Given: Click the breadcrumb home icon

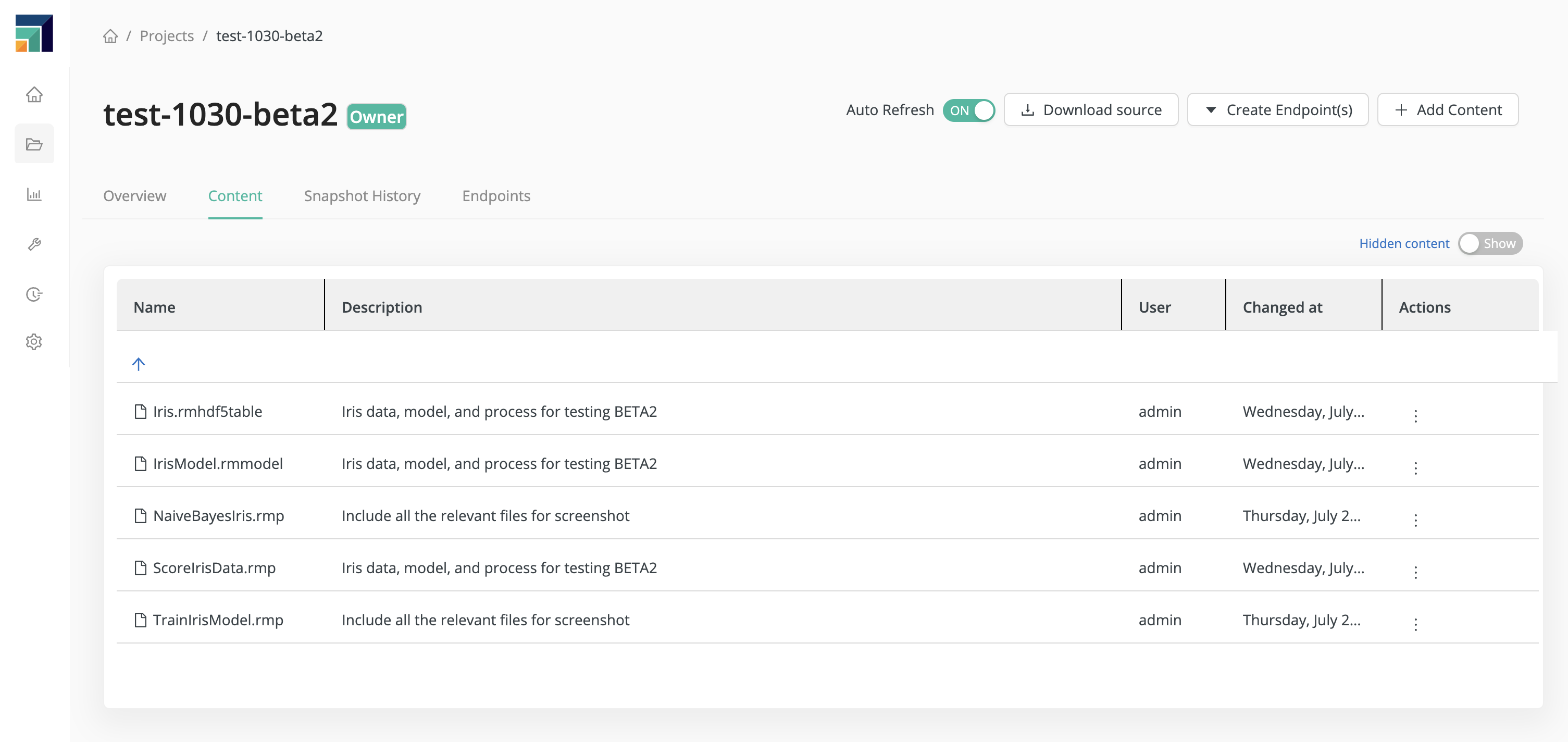Looking at the screenshot, I should click(110, 36).
